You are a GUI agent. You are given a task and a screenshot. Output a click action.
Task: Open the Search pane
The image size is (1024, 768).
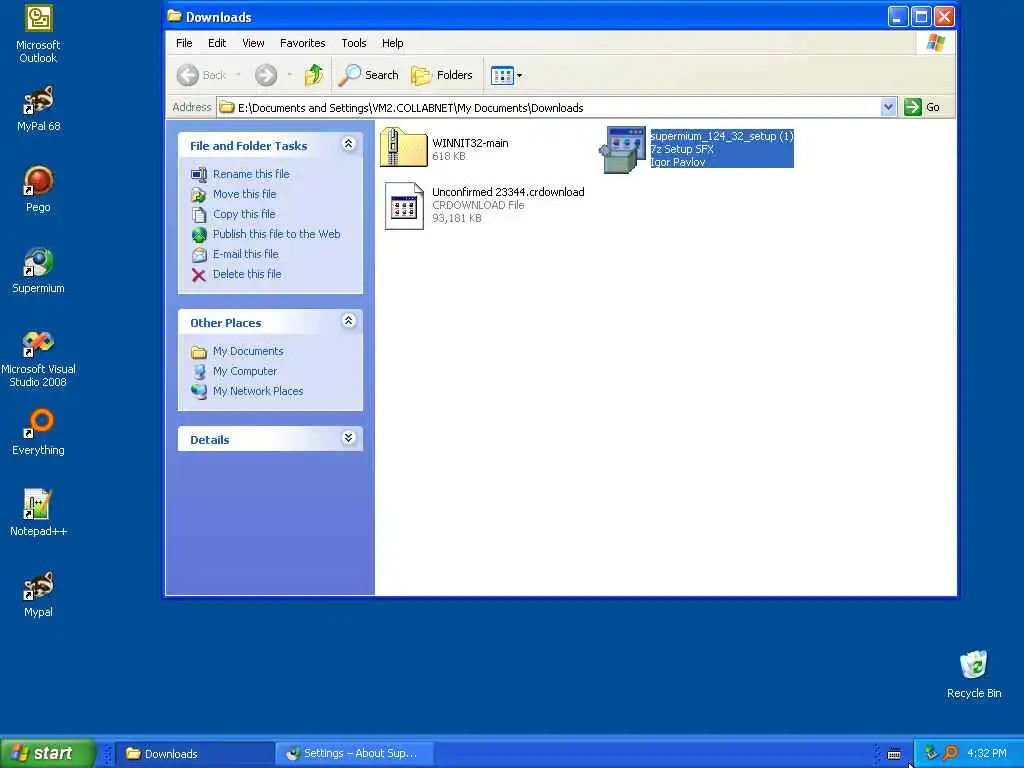(x=368, y=75)
